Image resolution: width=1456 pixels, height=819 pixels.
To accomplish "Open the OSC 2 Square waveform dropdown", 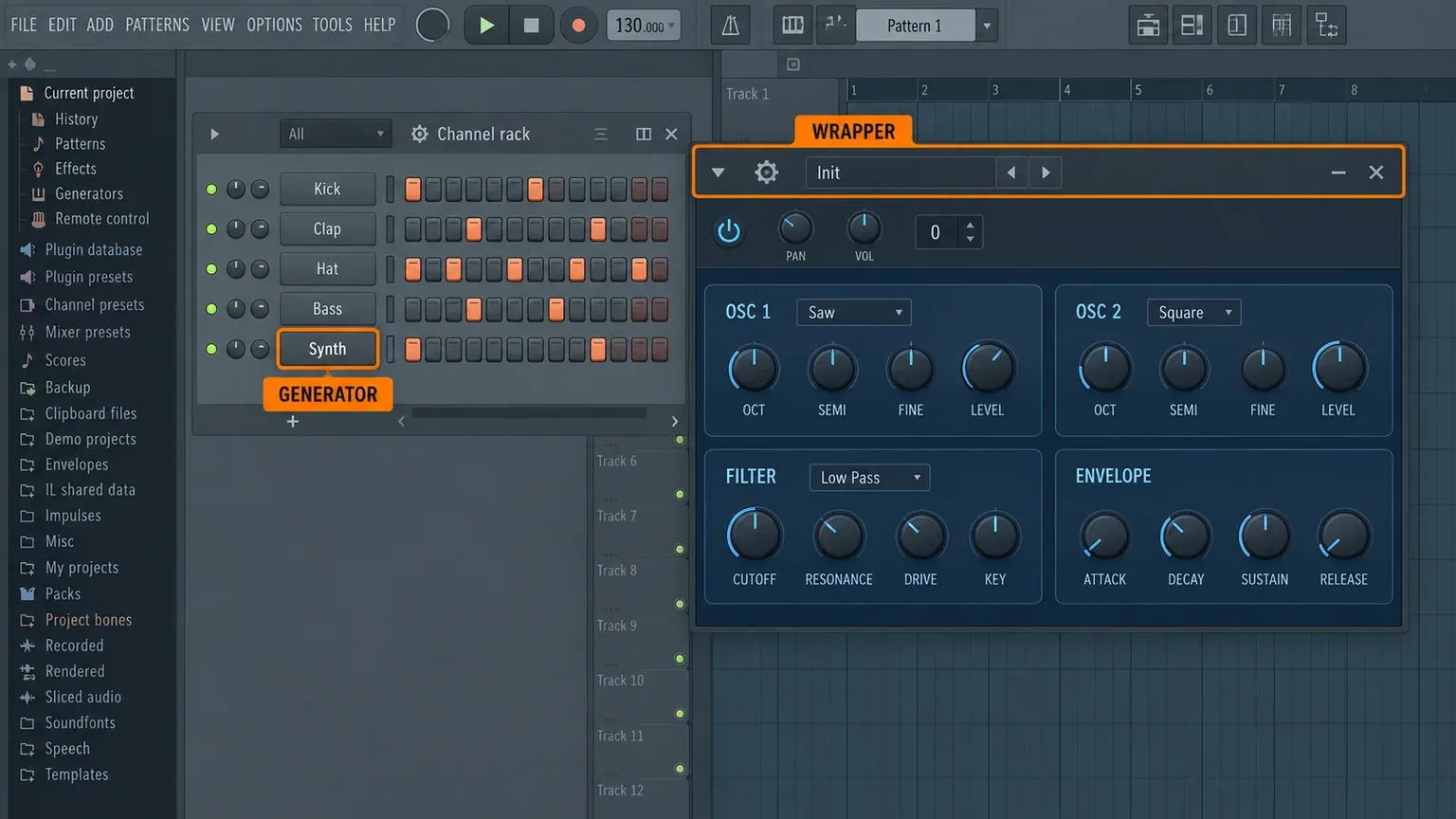I will [1193, 313].
